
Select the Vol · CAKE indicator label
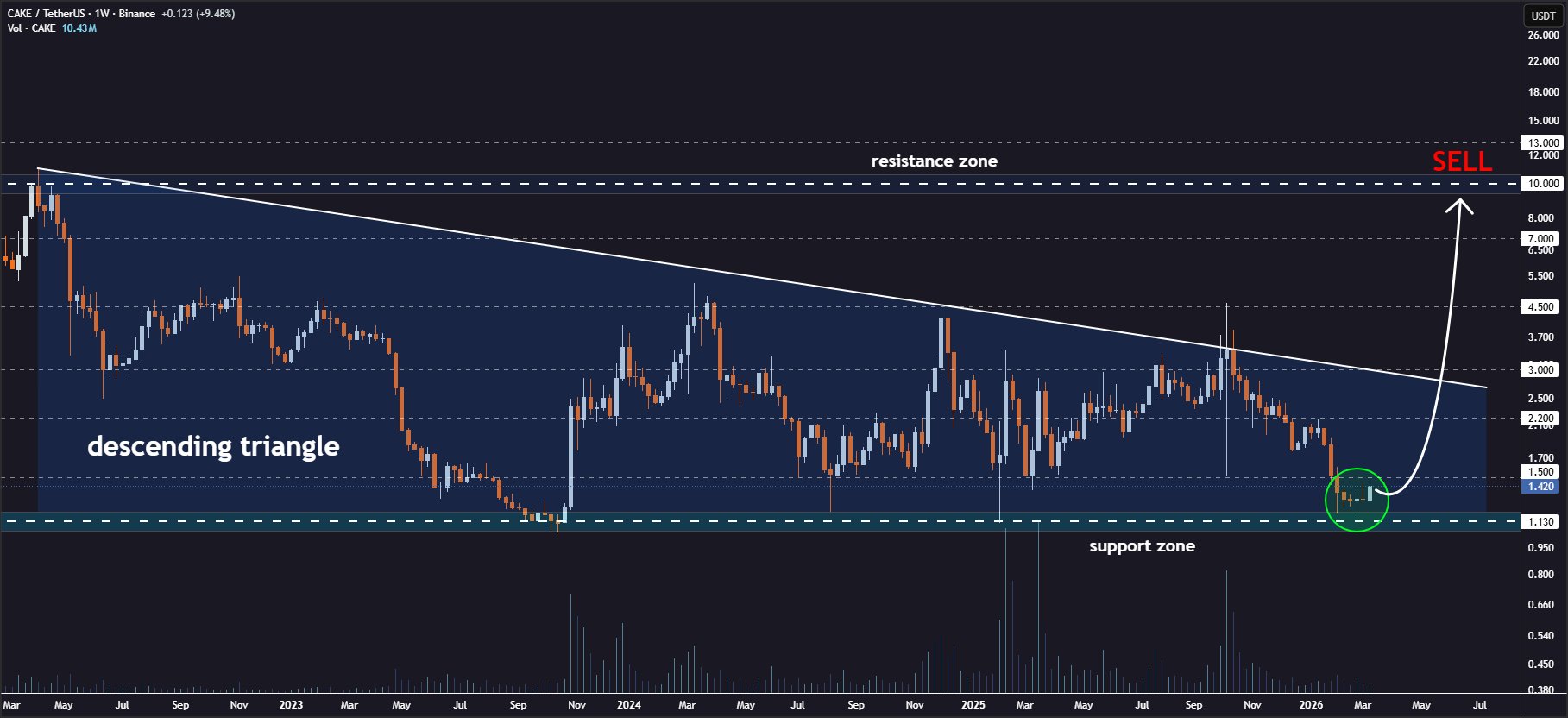(x=31, y=28)
